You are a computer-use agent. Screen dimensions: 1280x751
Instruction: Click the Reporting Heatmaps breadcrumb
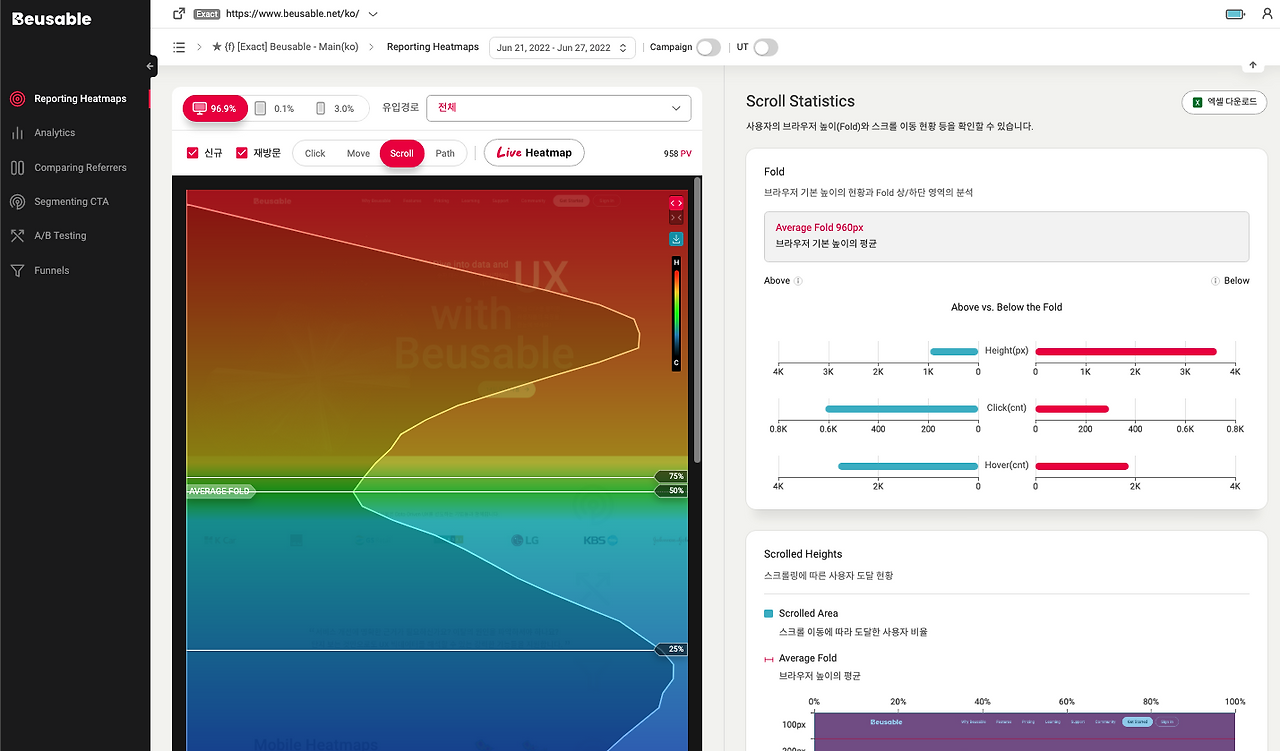pyautogui.click(x=433, y=47)
